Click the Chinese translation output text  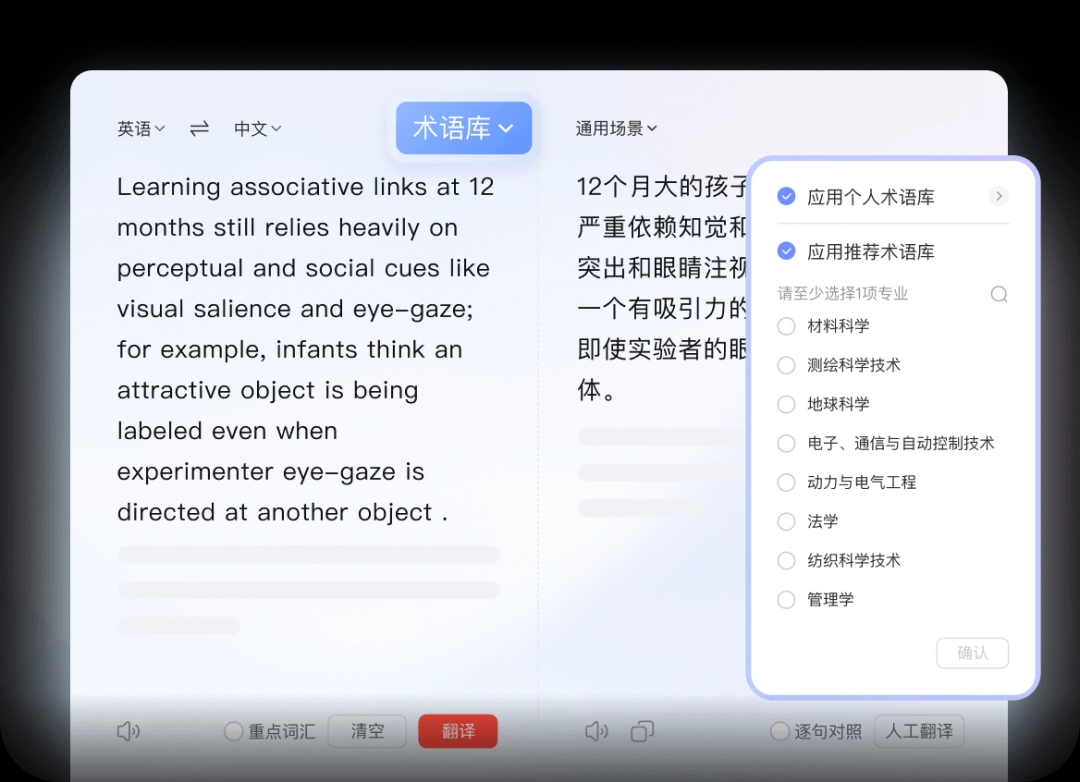pyautogui.click(x=661, y=288)
